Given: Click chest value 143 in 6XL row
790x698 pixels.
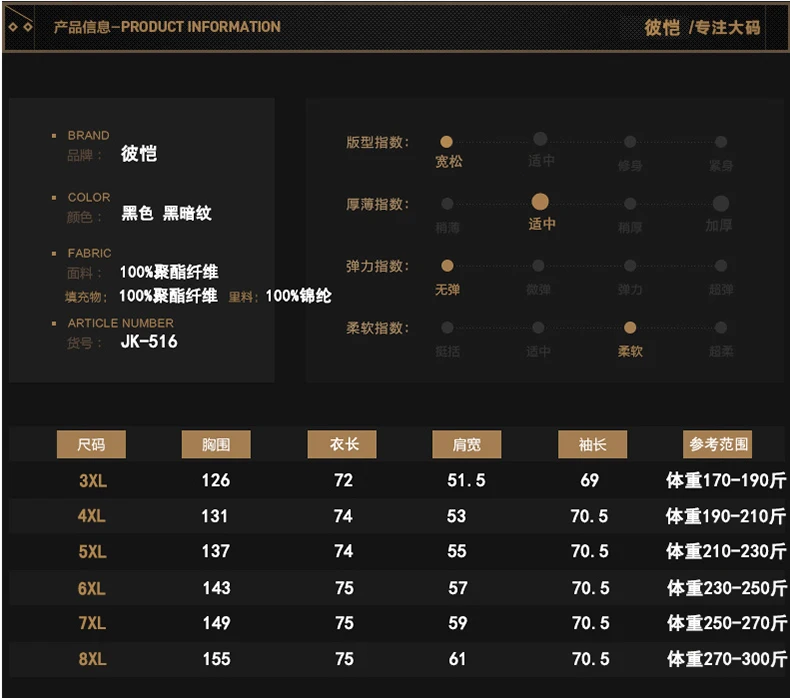Looking at the screenshot, I should 217,588.
